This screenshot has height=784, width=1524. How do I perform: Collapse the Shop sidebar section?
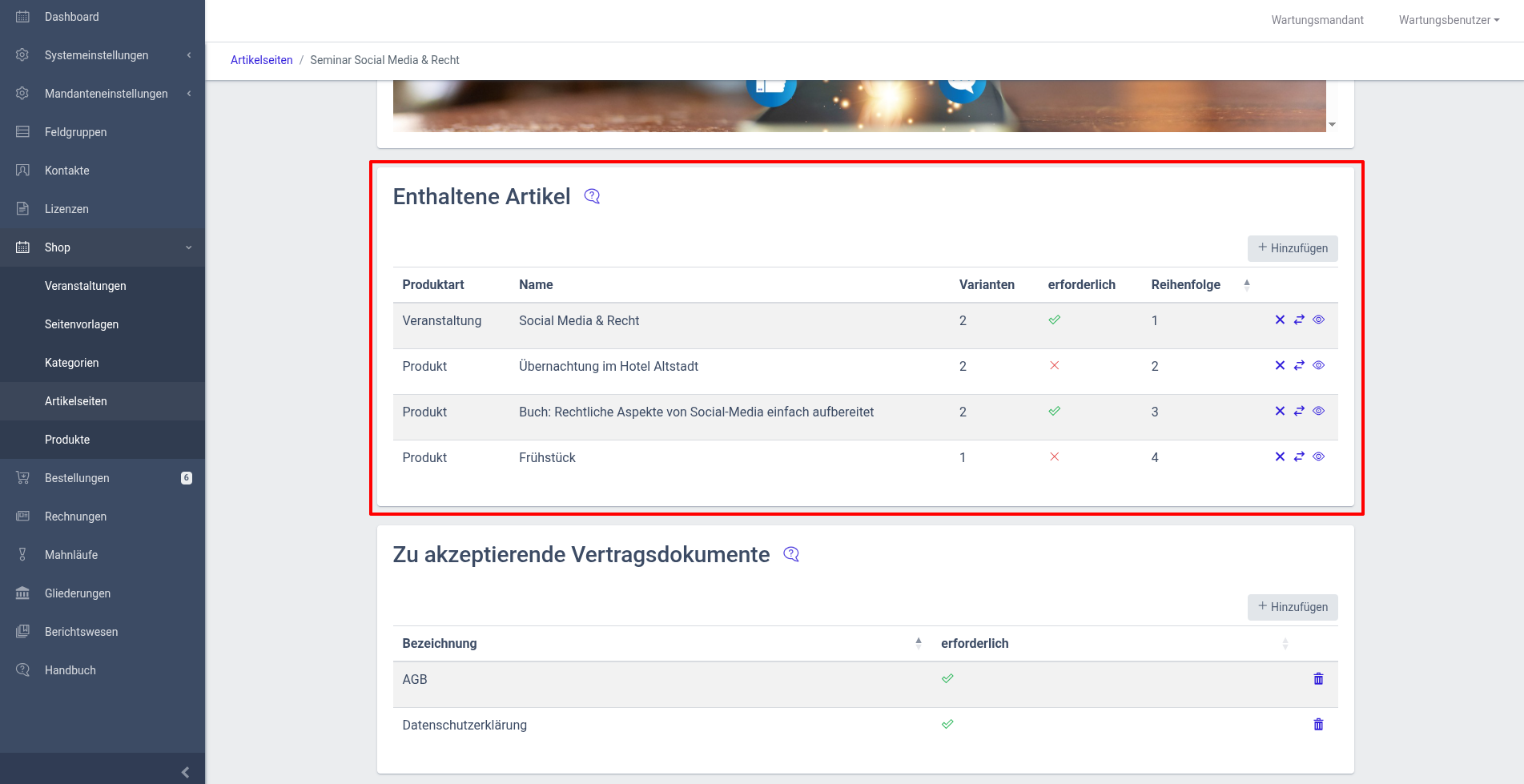pos(103,247)
